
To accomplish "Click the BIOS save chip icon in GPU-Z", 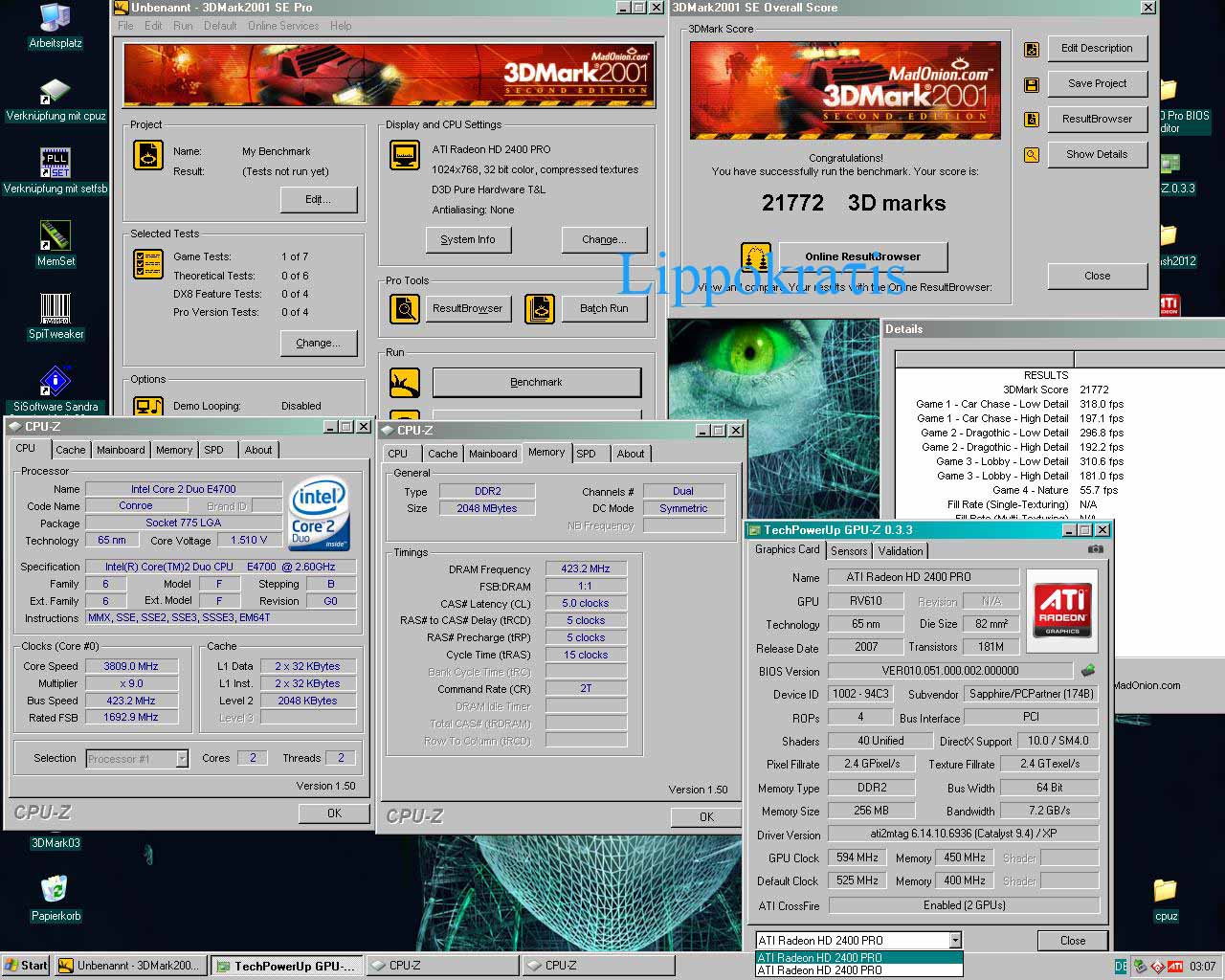I will (x=1087, y=671).
